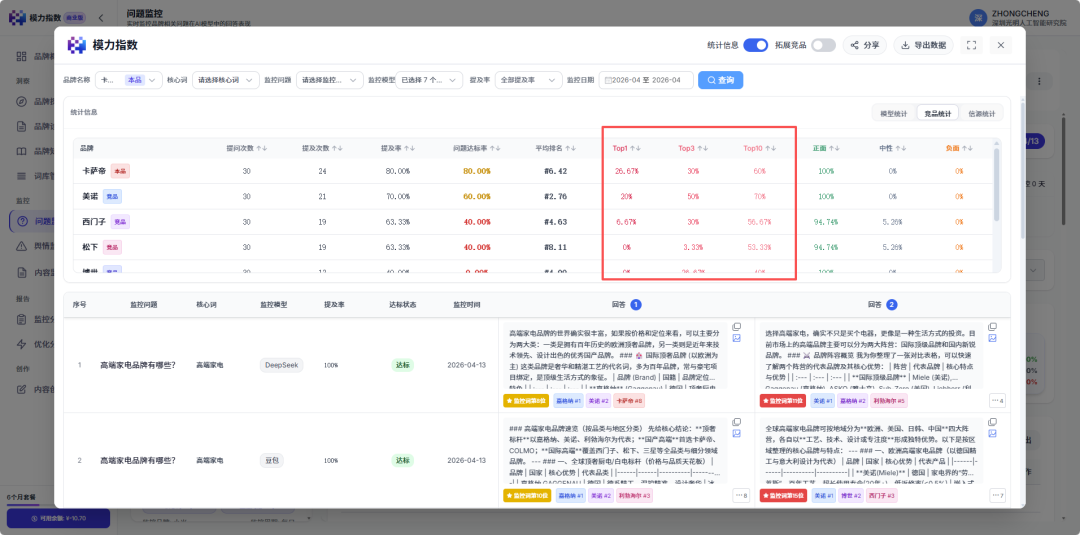Open image icon for DeepSeek answer 1
This screenshot has height=535, width=1080.
[x=736, y=338]
